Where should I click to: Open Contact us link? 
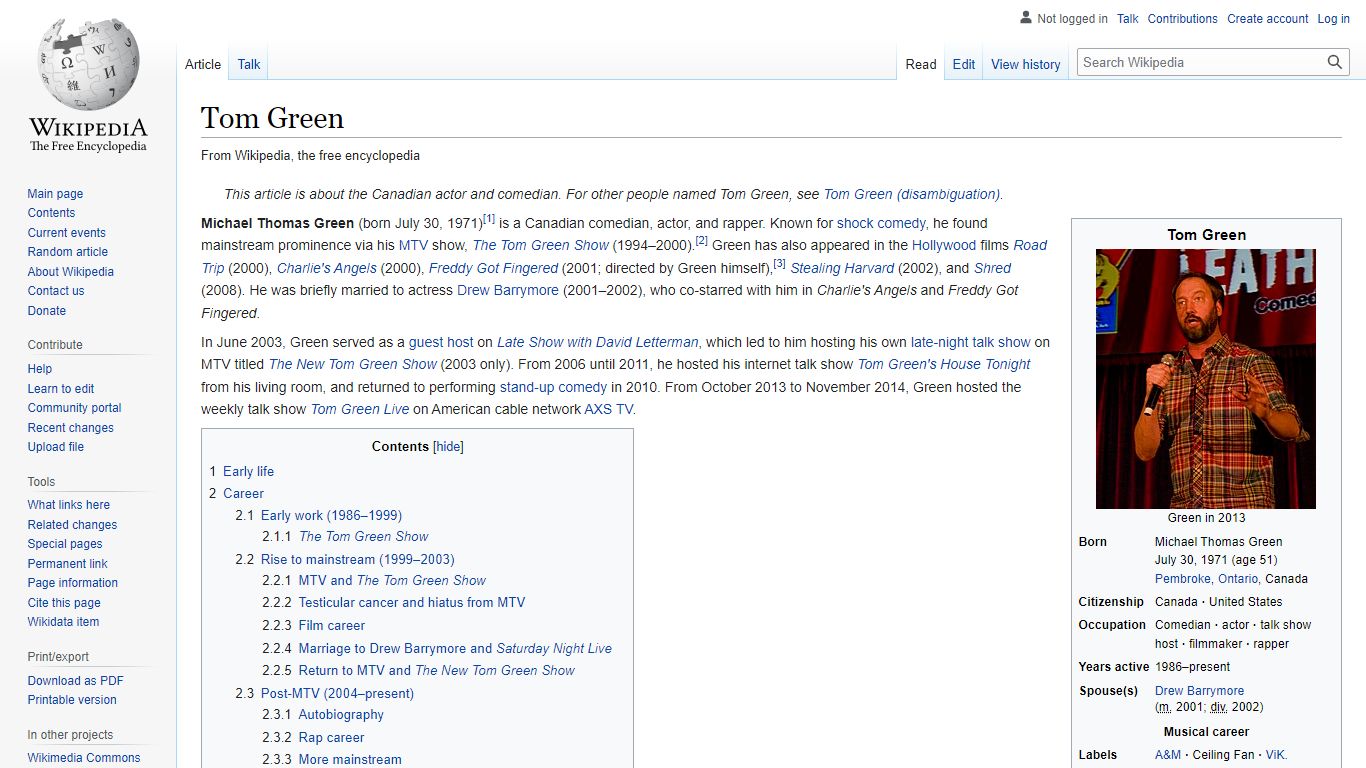point(56,291)
